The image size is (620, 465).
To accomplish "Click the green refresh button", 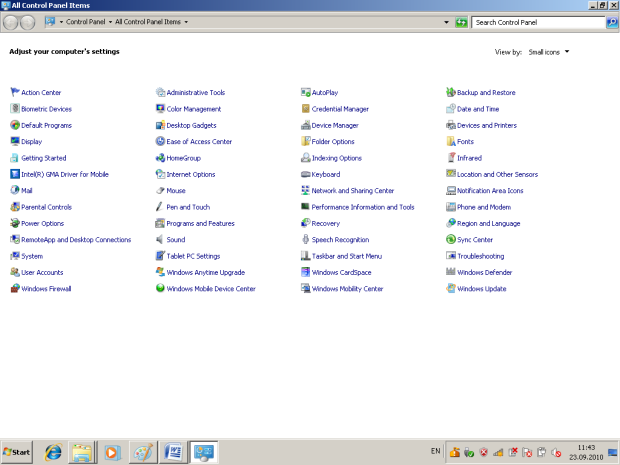I will pyautogui.click(x=461, y=22).
